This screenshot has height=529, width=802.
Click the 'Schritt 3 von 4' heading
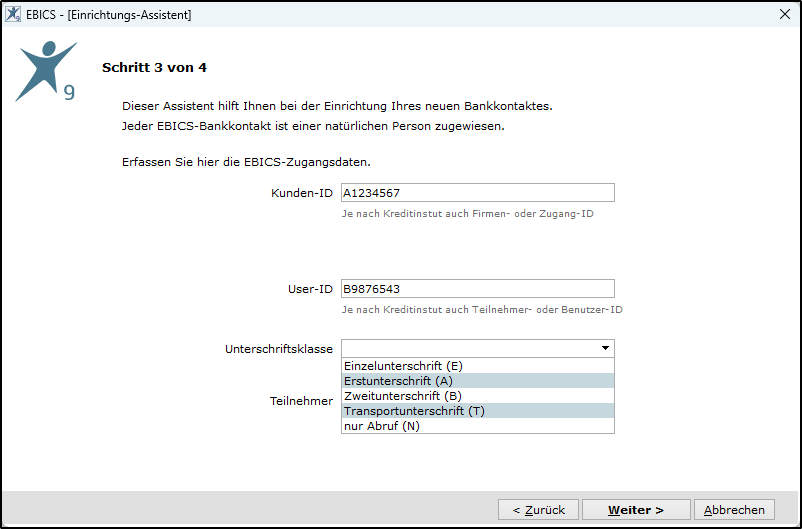pyautogui.click(x=154, y=68)
